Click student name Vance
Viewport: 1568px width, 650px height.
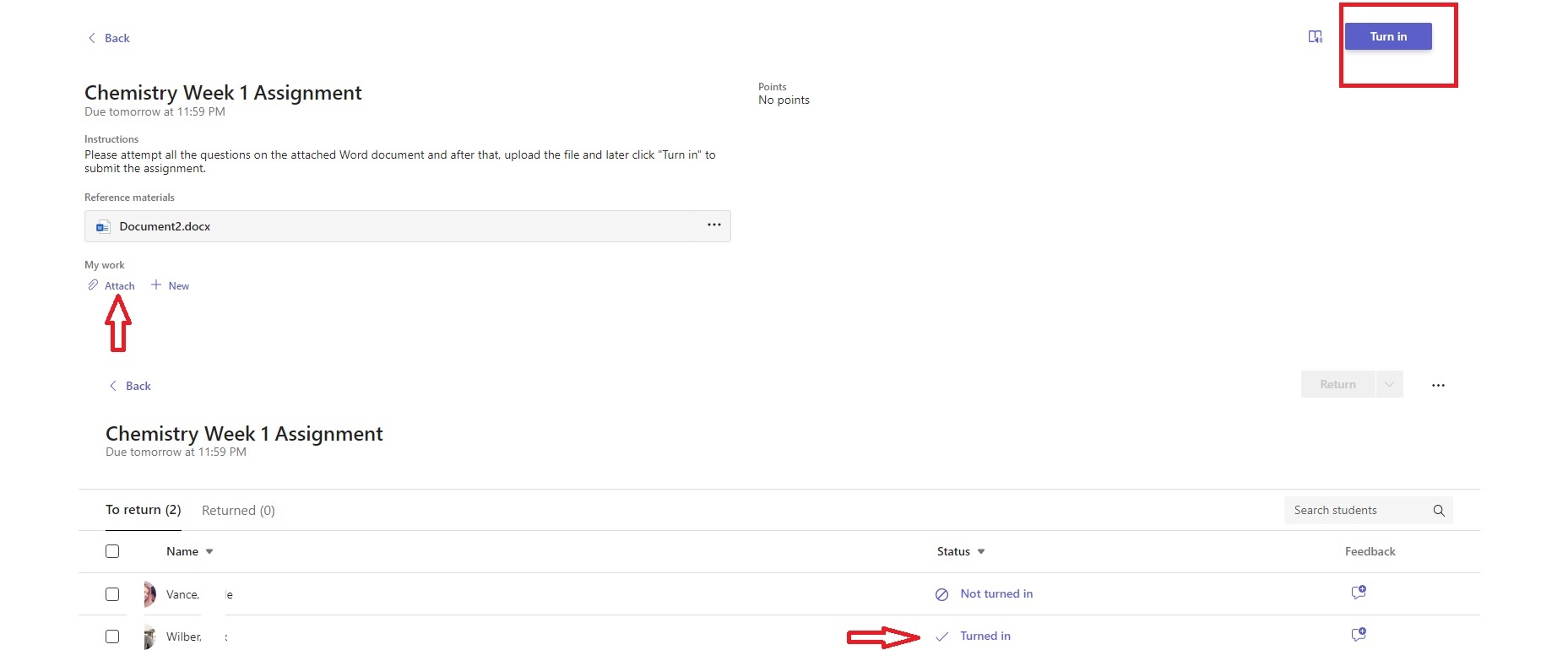182,594
